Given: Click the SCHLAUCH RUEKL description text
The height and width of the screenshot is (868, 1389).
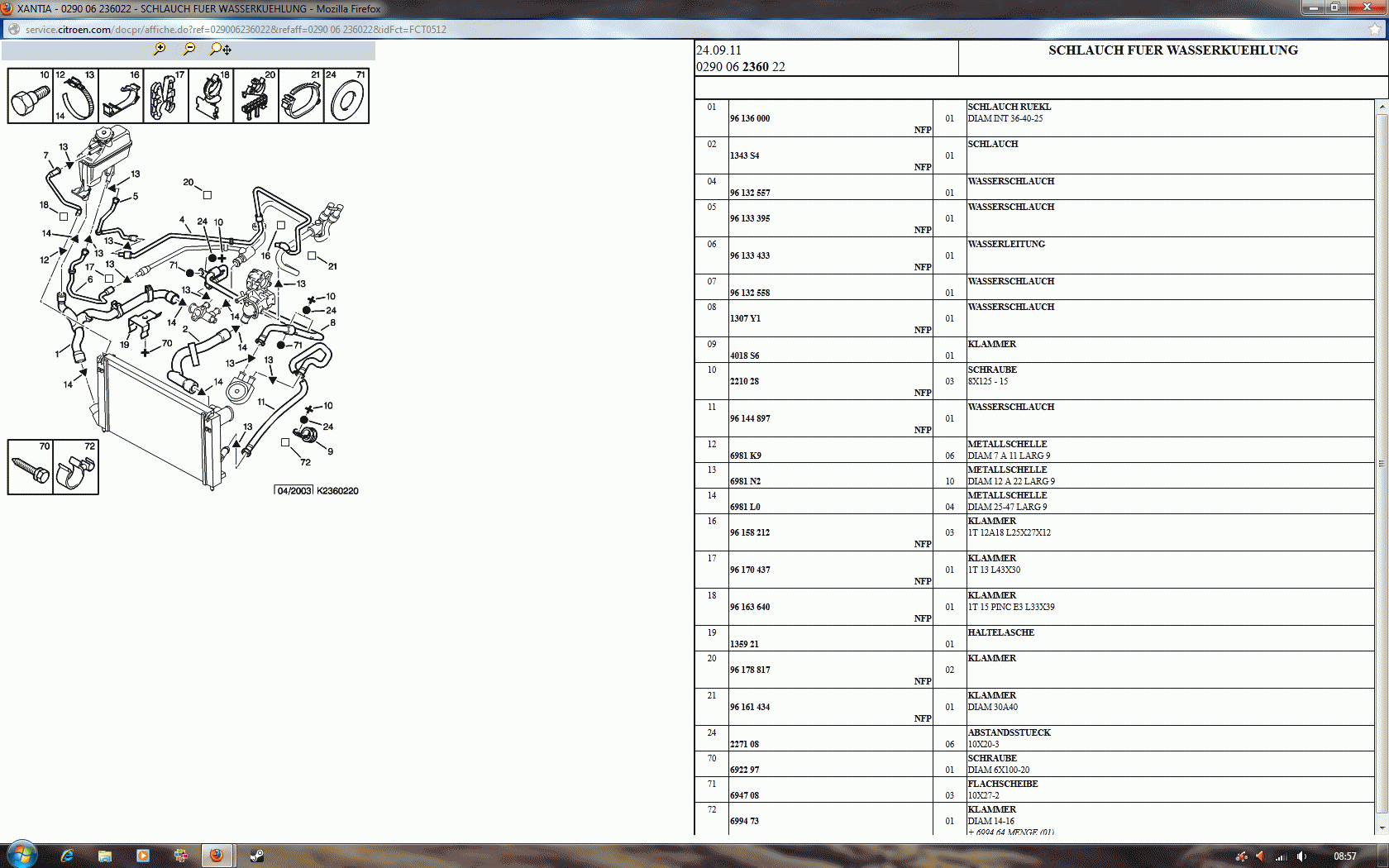Looking at the screenshot, I should coord(1010,107).
